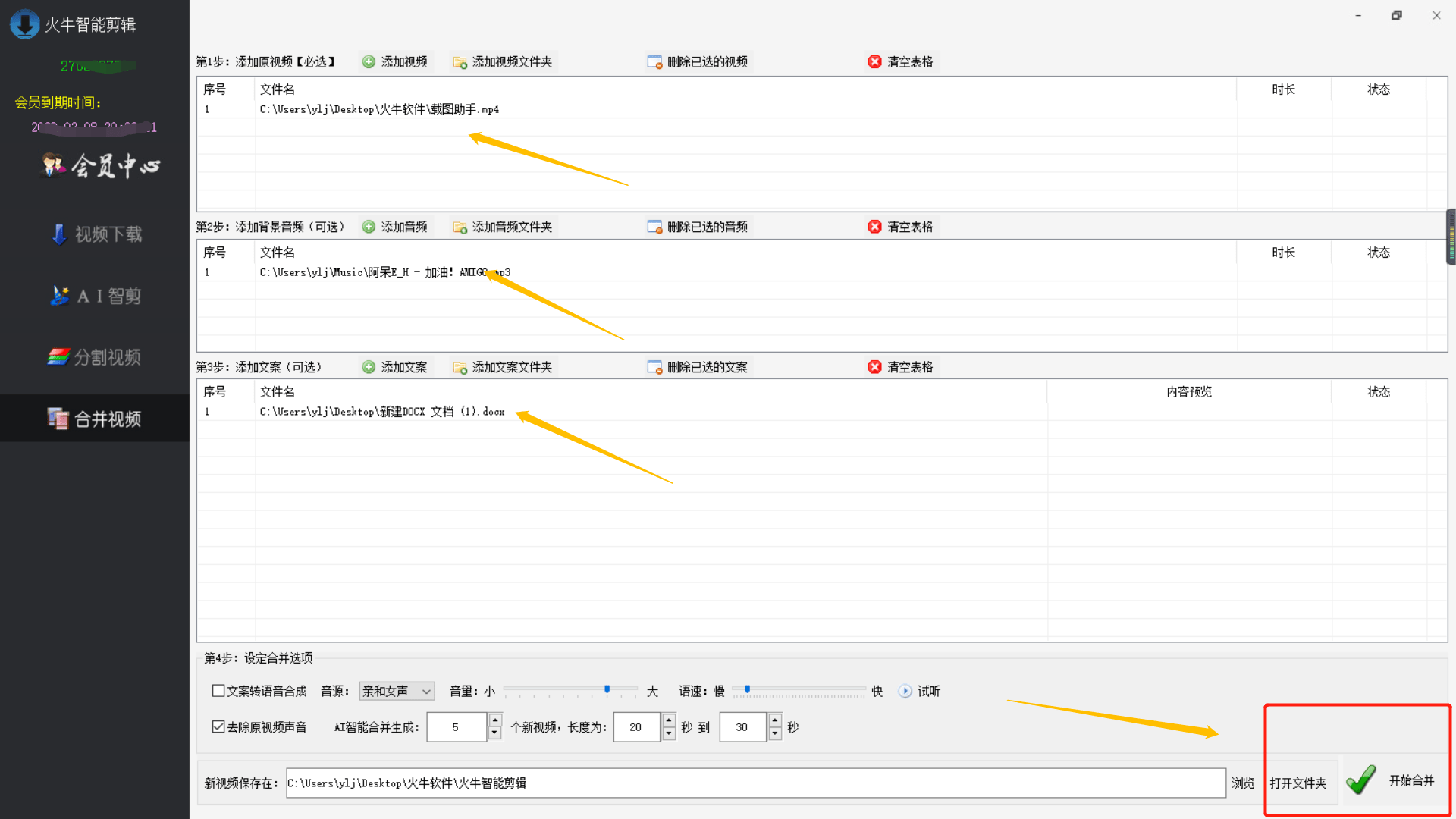
Task: Click 内容预览 column header in document table
Action: pyautogui.click(x=1188, y=392)
